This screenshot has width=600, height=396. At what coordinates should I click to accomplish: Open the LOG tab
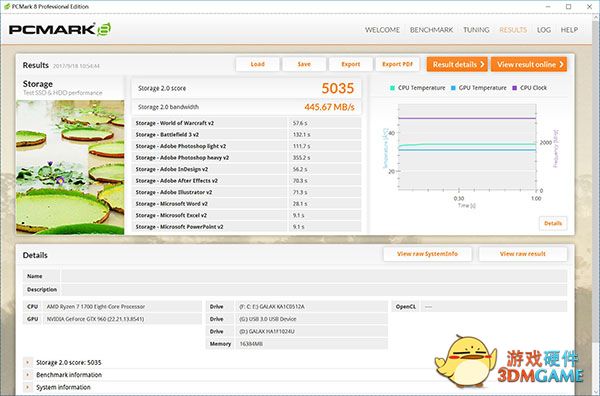pyautogui.click(x=543, y=30)
